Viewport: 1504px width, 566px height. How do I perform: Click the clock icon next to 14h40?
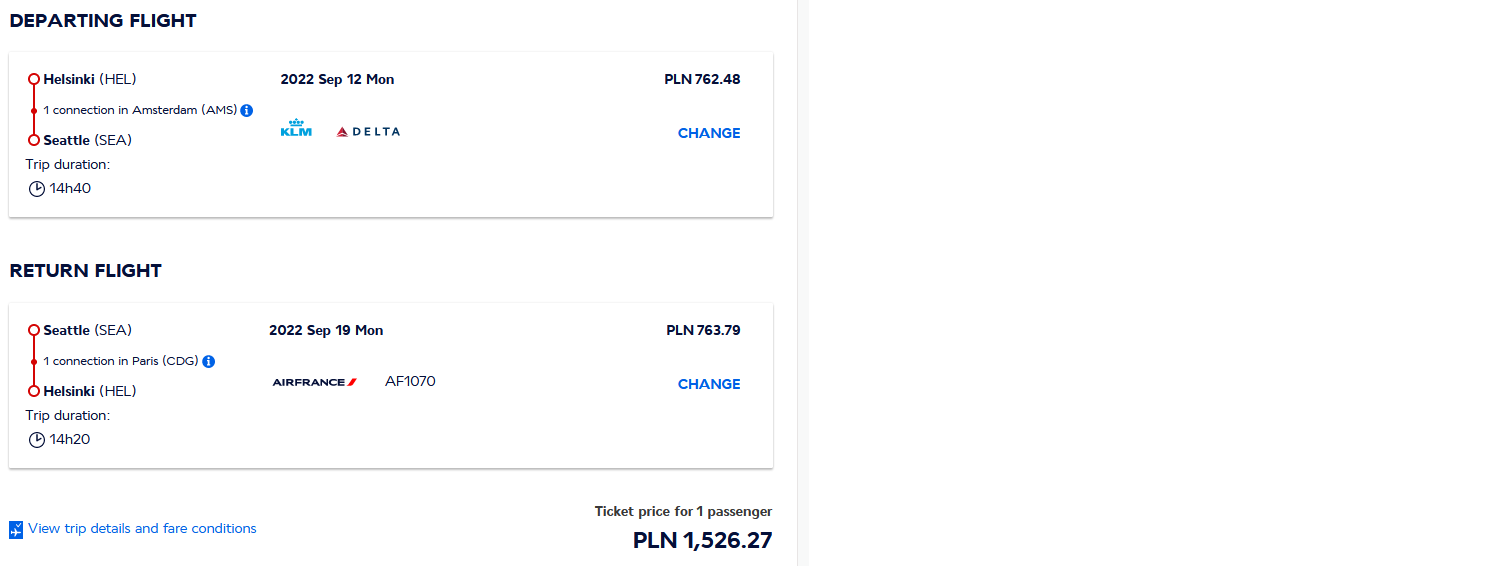tap(37, 189)
